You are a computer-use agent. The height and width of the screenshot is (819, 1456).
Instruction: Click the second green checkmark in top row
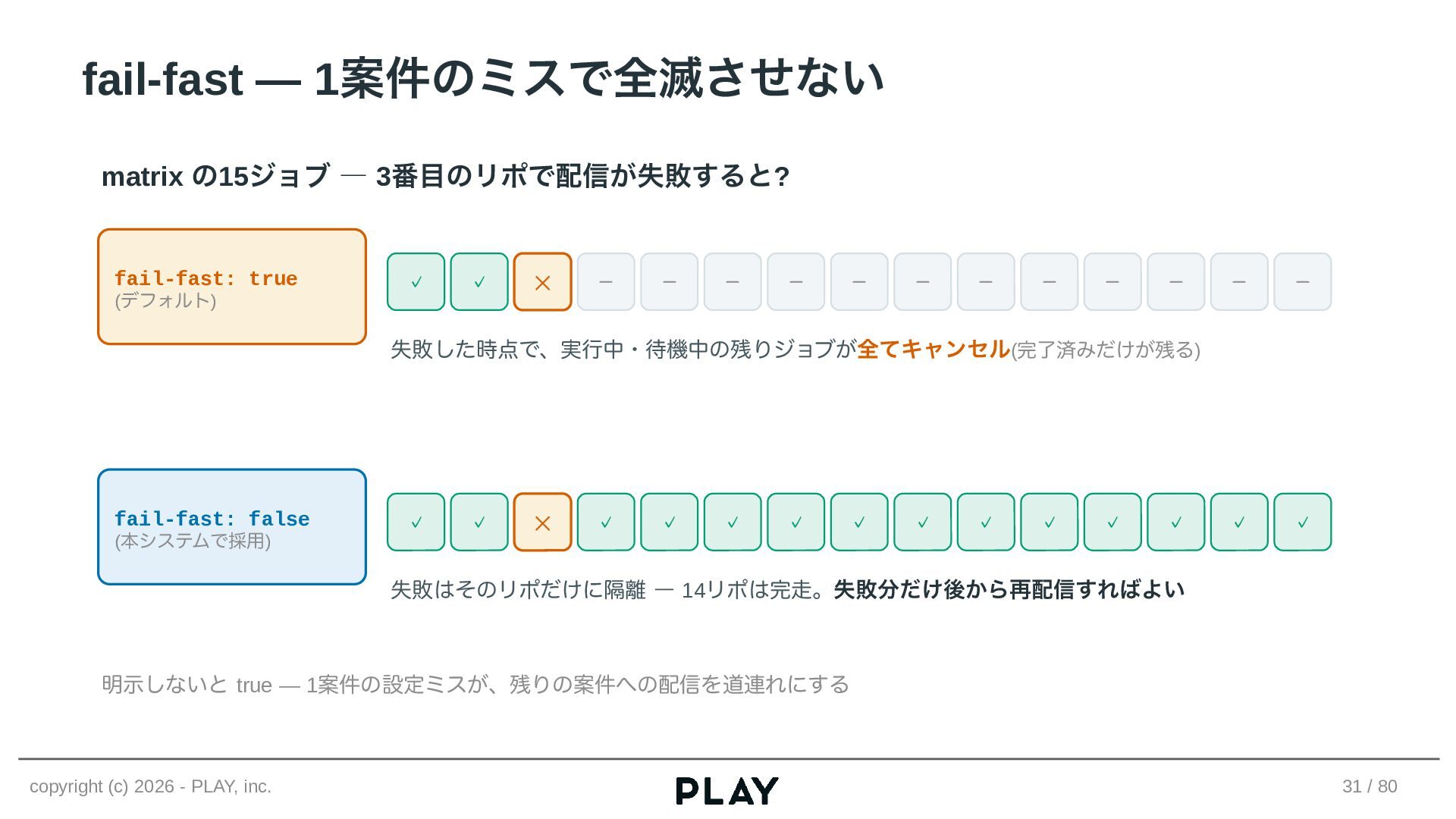coord(479,281)
